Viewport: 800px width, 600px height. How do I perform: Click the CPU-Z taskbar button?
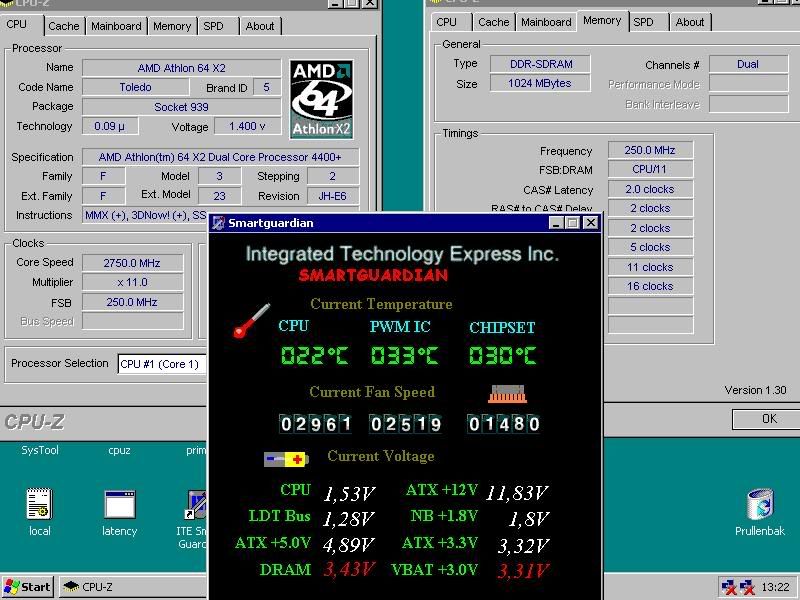[133, 587]
